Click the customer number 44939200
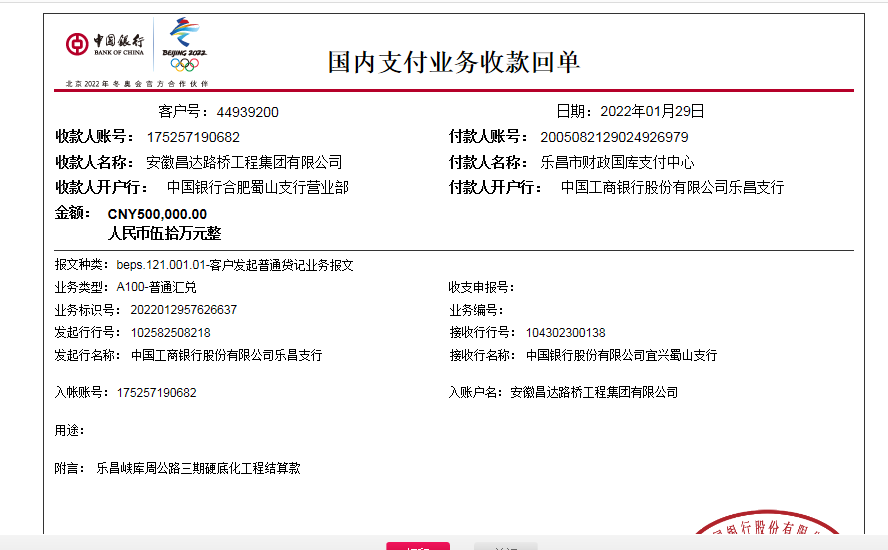 click(x=247, y=112)
